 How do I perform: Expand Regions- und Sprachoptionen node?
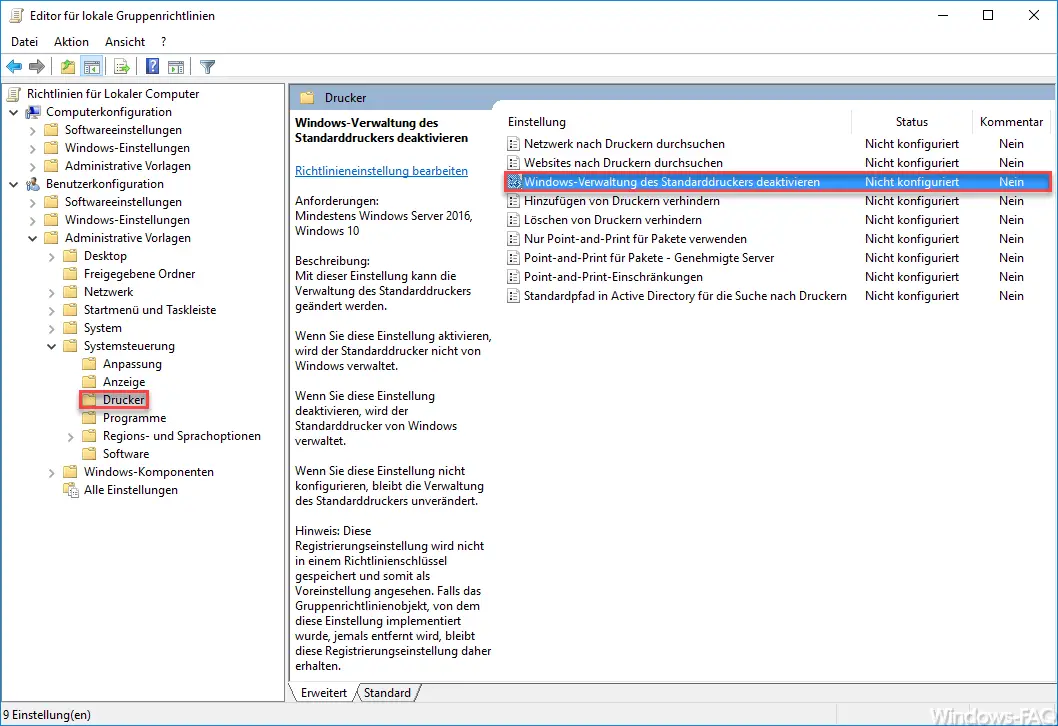[70, 437]
